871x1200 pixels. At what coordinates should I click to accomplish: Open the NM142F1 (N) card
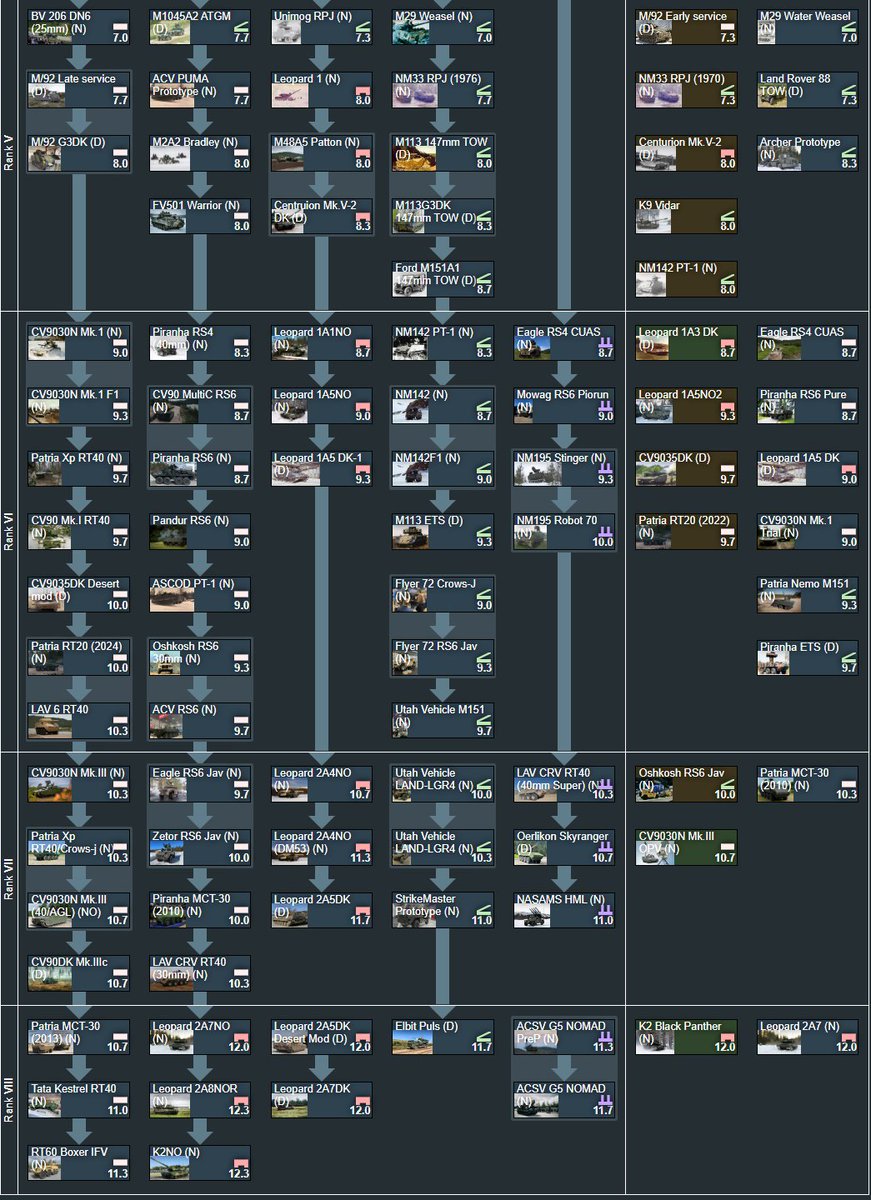click(443, 467)
